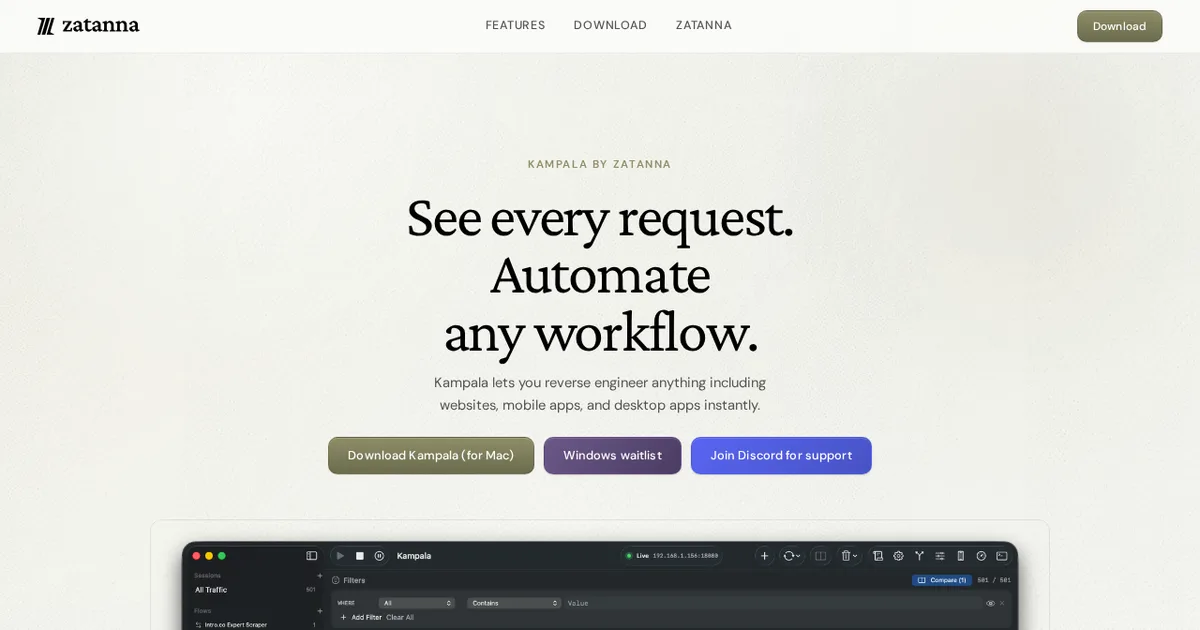Join the Windows waitlist
The width and height of the screenshot is (1200, 630).
click(x=612, y=455)
